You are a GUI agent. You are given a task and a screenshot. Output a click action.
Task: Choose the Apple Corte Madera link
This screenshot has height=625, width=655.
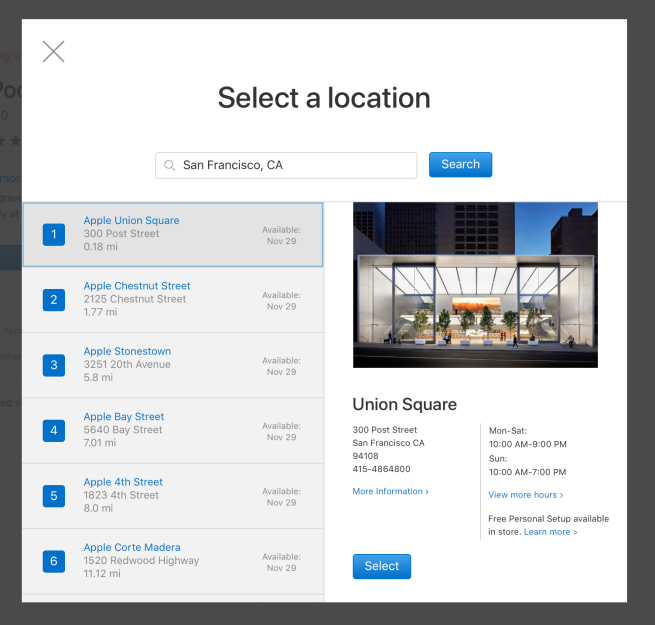132,548
